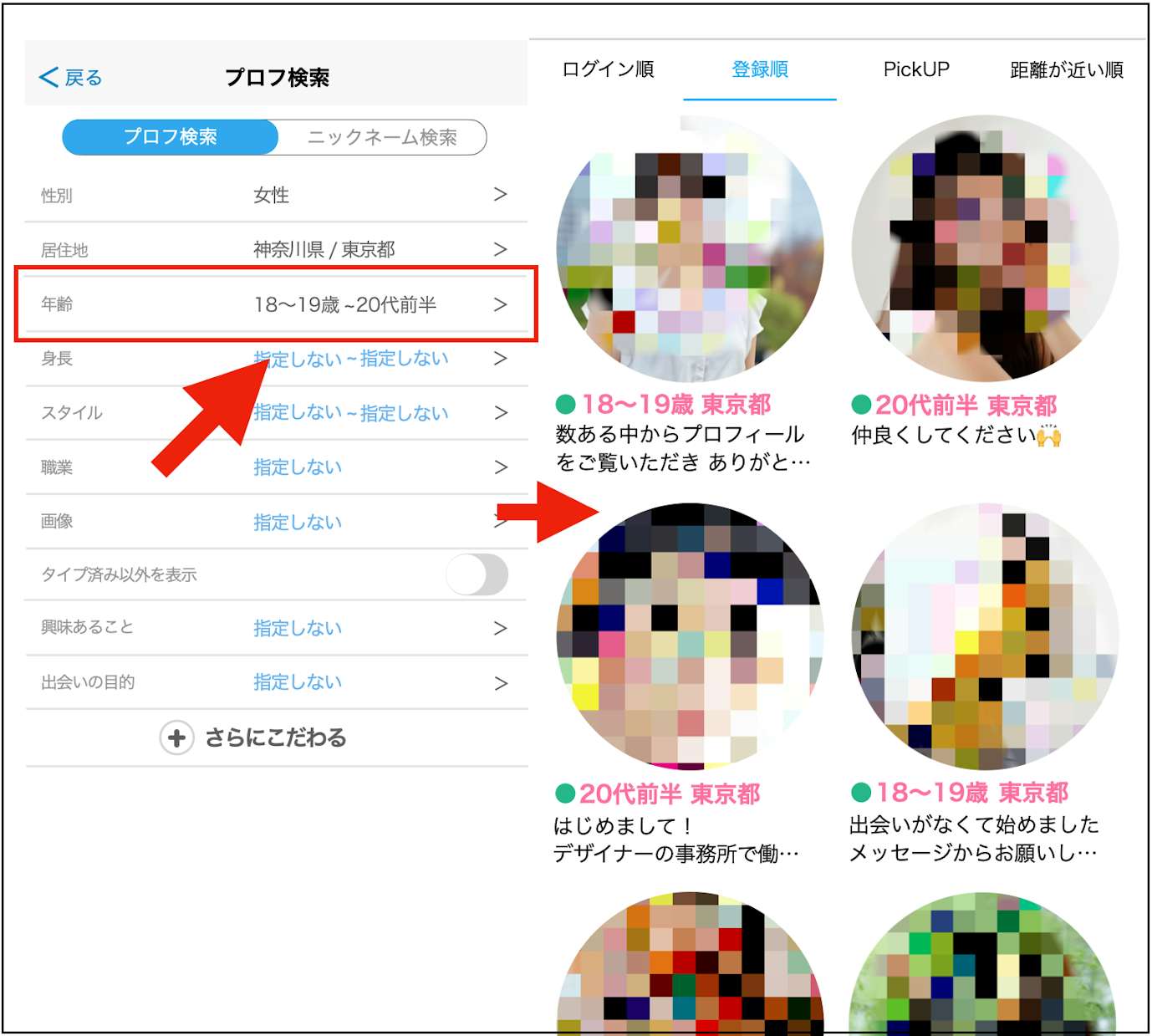Go back with the 戻る button
Screen dimensions: 1152x1036
[70, 78]
